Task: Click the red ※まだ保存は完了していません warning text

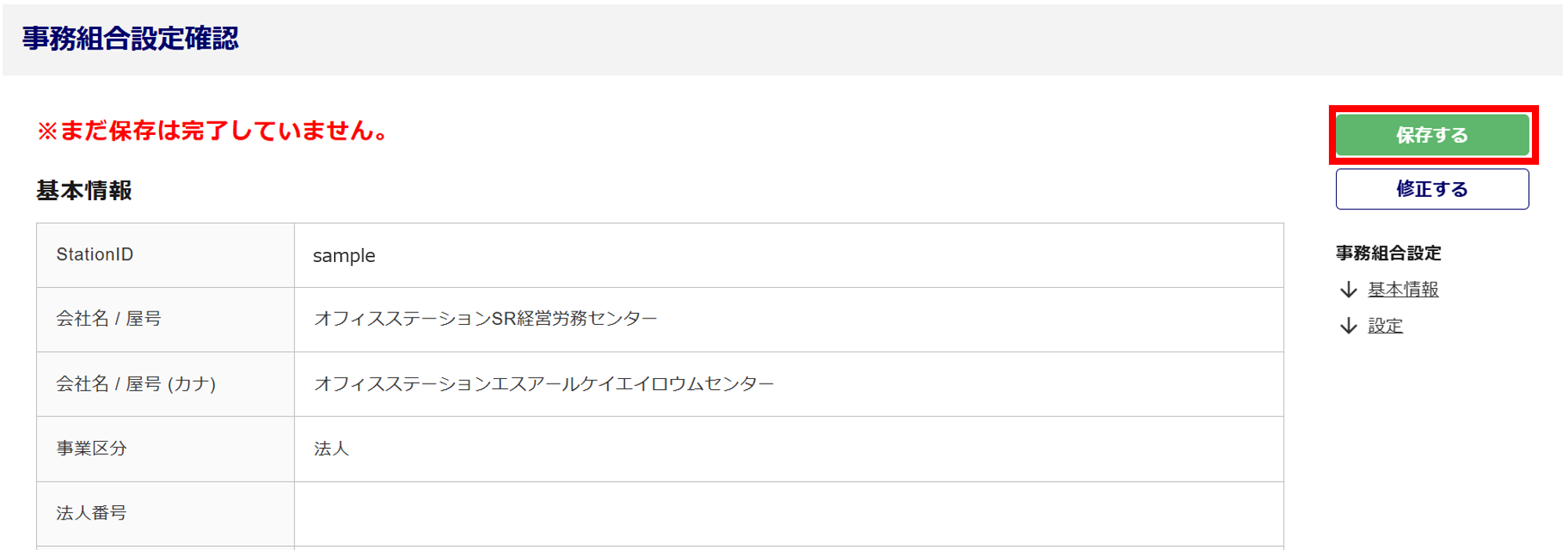Action: coord(212,130)
